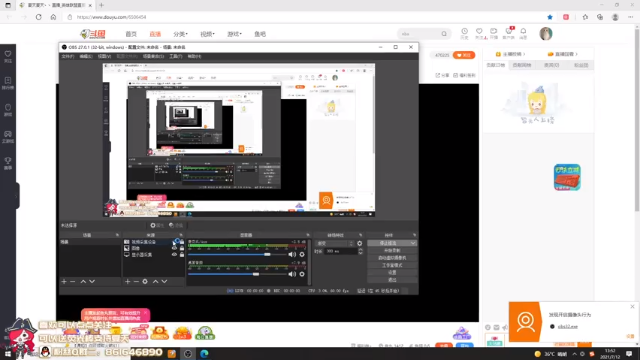Move the scene up in list
This screenshot has width=640, height=360.
[83, 281]
